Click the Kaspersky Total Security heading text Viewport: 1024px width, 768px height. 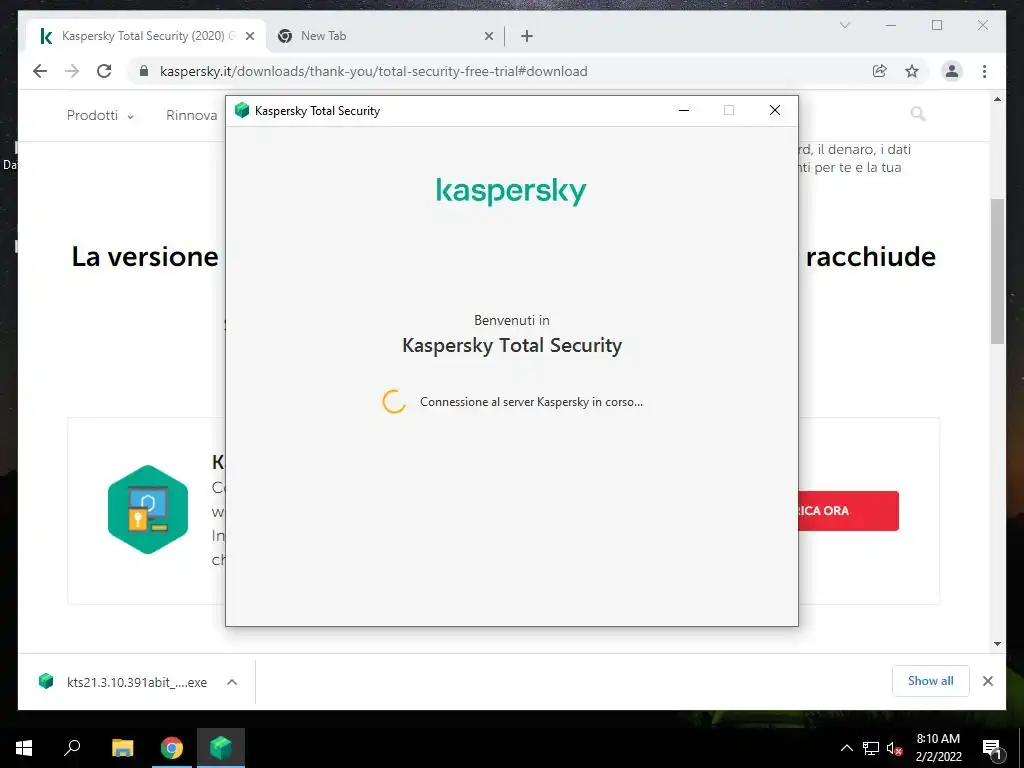(512, 345)
